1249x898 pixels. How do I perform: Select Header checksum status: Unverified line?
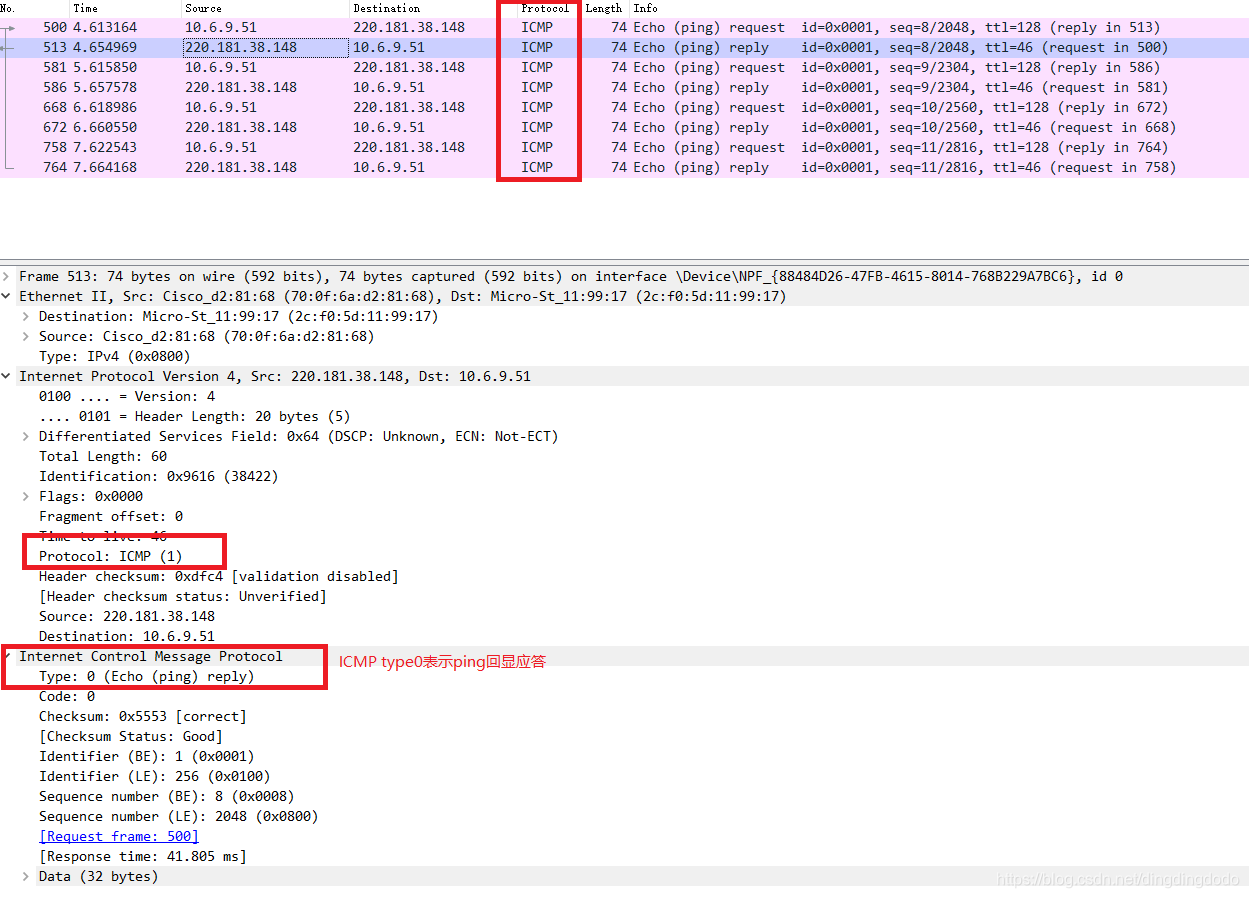click(183, 596)
